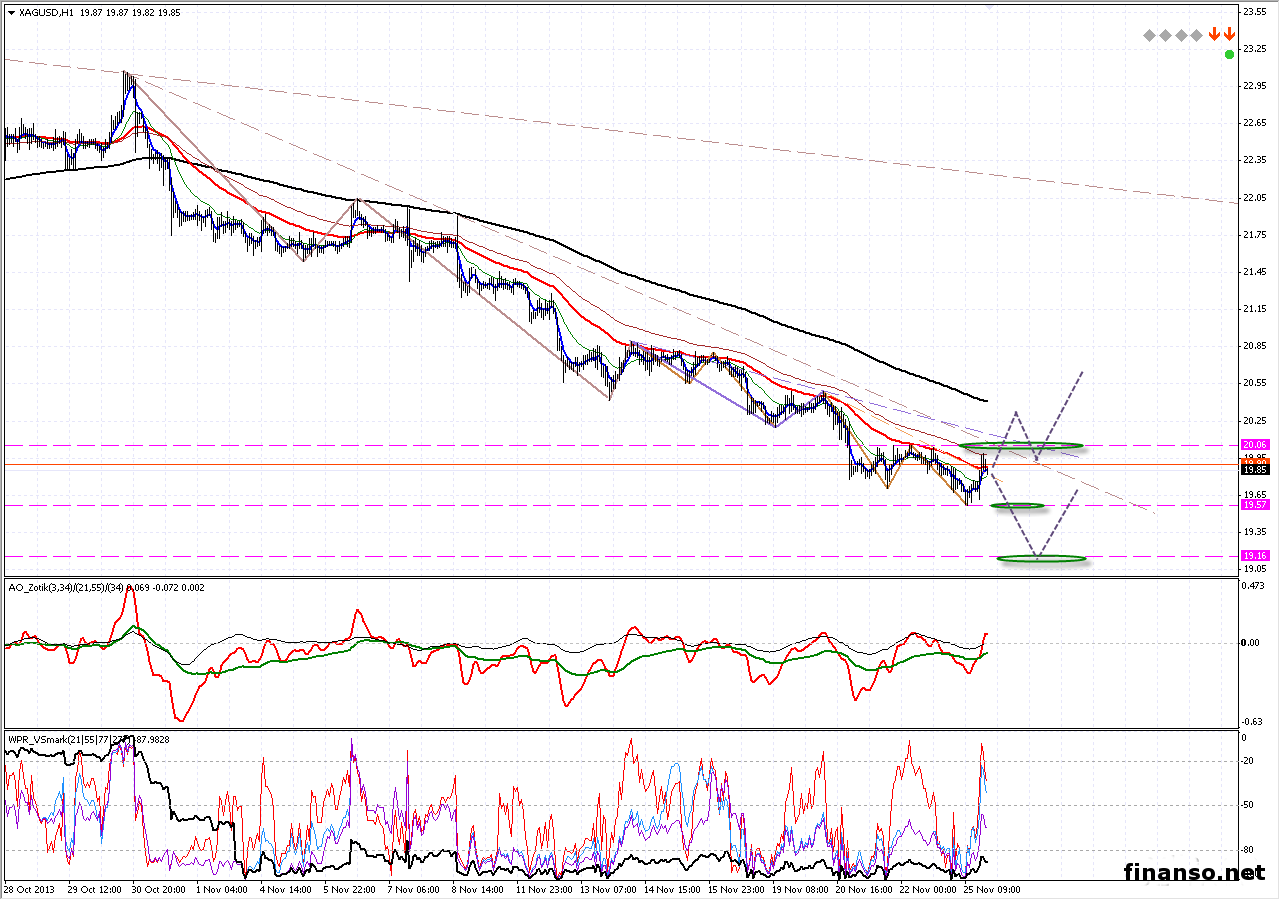Click the finanso.net watermark link
The height and width of the screenshot is (900, 1280).
tap(1194, 871)
